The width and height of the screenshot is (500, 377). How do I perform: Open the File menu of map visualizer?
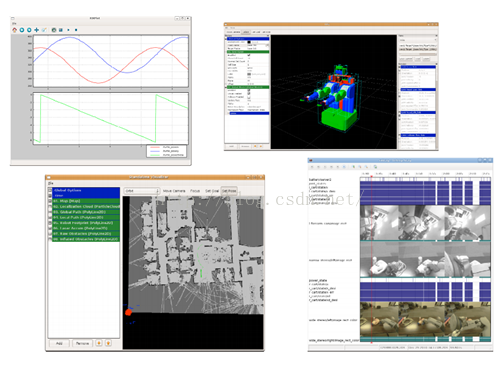pyautogui.click(x=50, y=183)
